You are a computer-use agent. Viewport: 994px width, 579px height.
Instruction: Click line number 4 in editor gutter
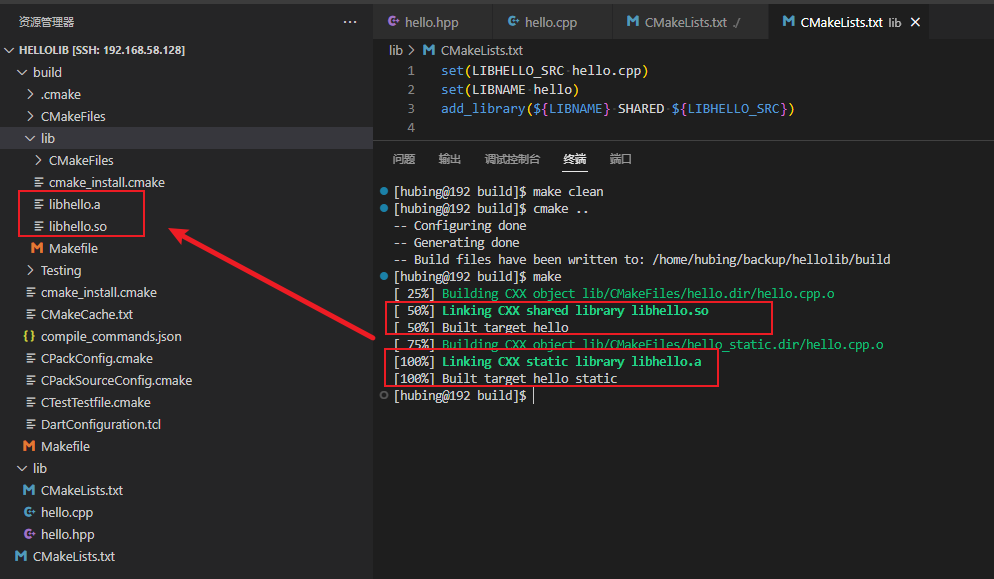[411, 127]
